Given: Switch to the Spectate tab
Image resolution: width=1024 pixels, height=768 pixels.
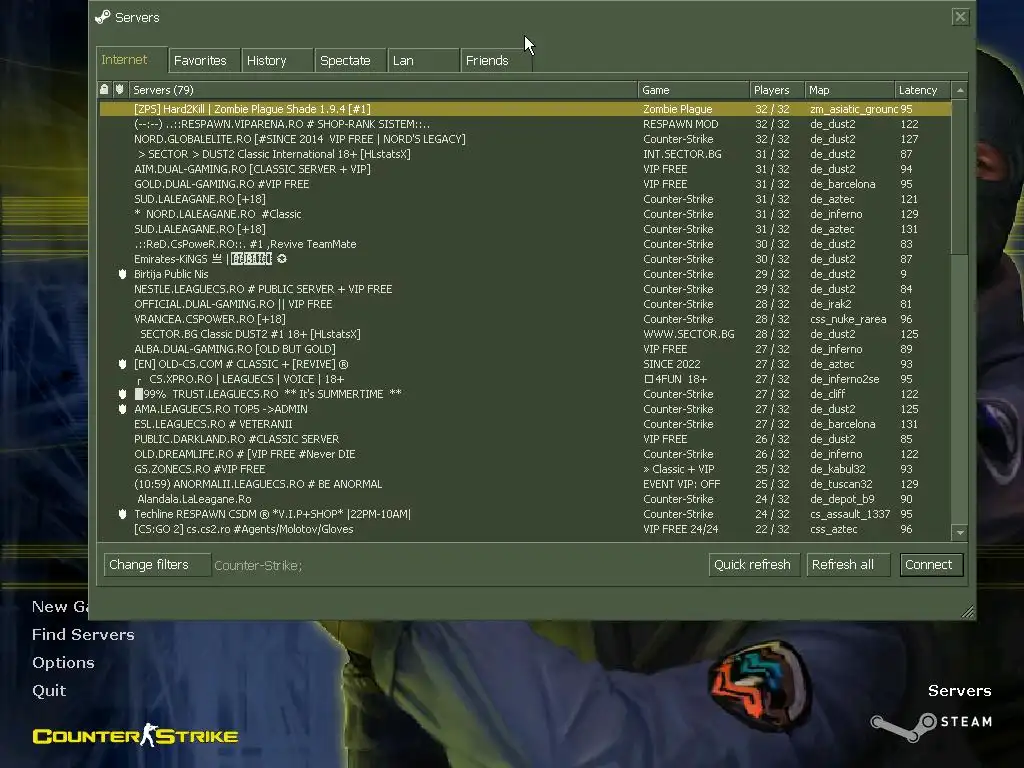Looking at the screenshot, I should click(350, 61).
